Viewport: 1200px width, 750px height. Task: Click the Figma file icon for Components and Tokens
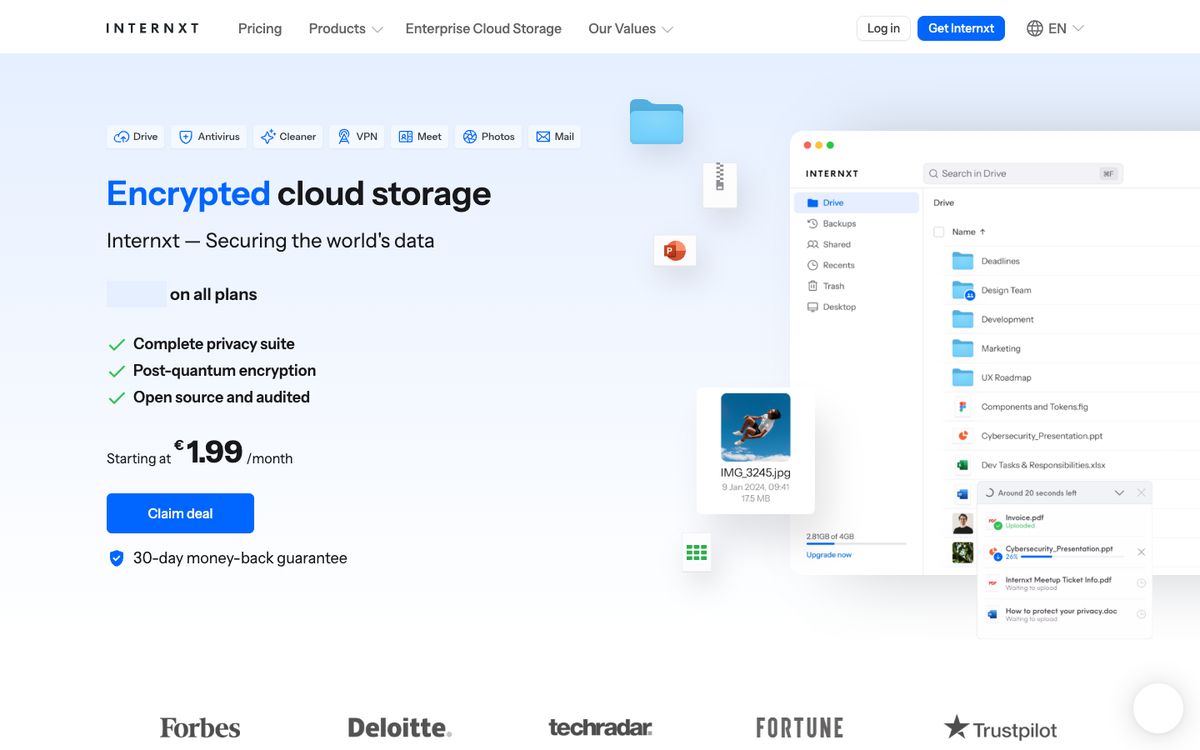tap(962, 407)
